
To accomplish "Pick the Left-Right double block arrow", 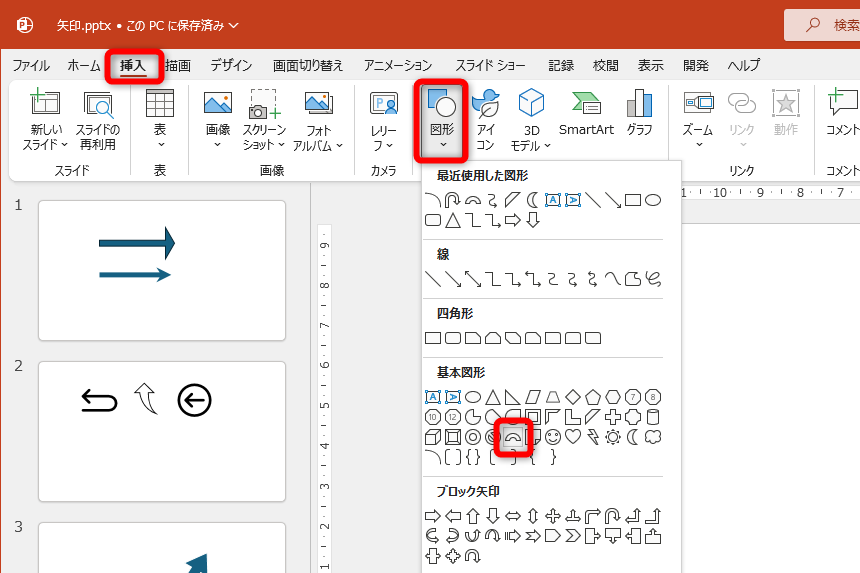I will pos(513,516).
